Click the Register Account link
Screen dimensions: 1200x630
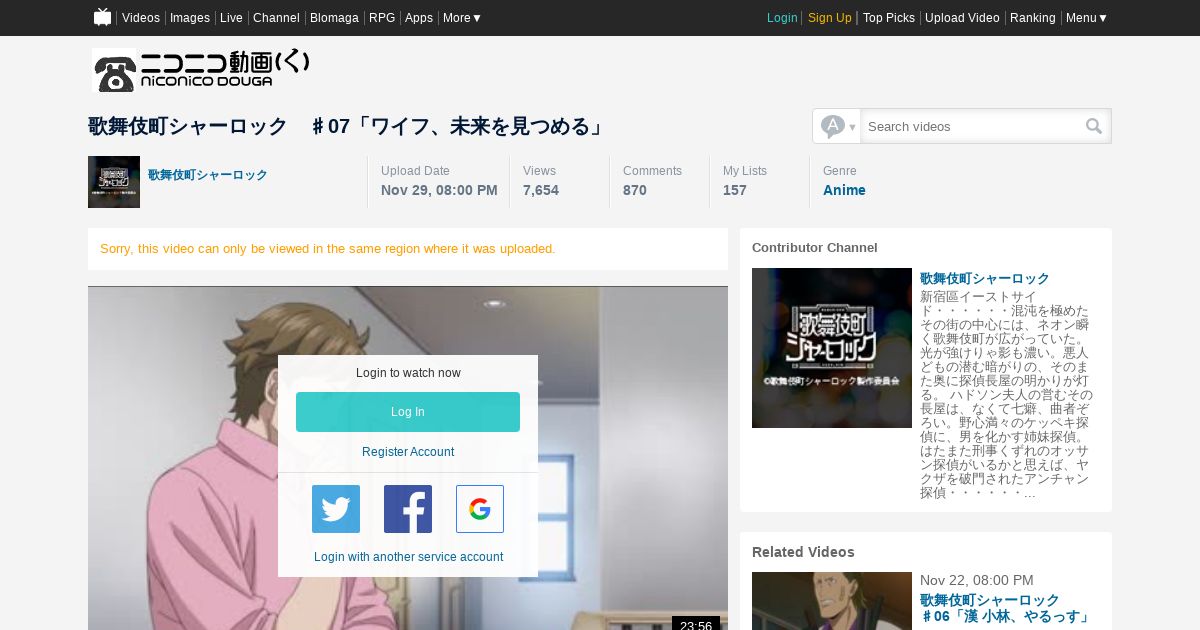tap(408, 452)
